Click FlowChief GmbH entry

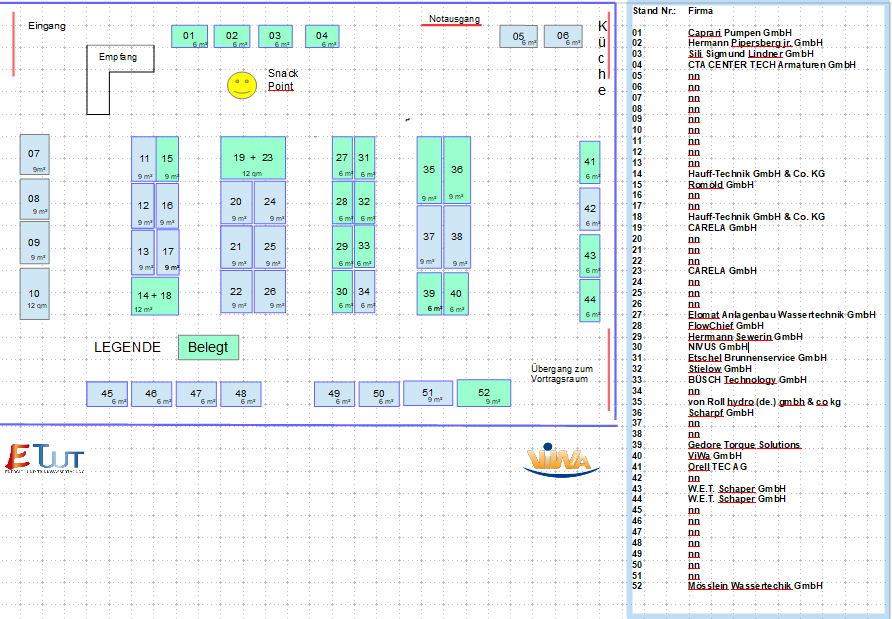pyautogui.click(x=725, y=325)
